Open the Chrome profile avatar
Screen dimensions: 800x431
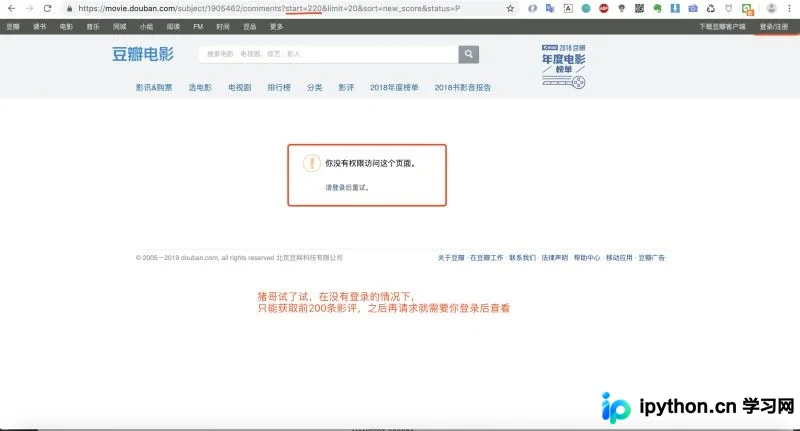771,9
